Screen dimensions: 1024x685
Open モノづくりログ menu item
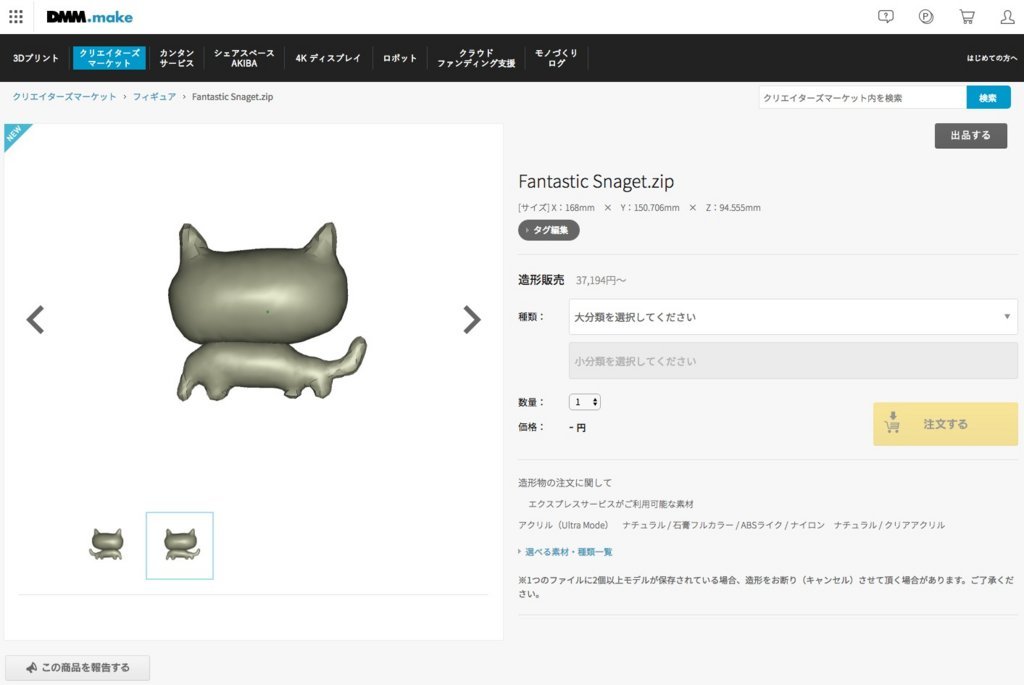click(556, 58)
